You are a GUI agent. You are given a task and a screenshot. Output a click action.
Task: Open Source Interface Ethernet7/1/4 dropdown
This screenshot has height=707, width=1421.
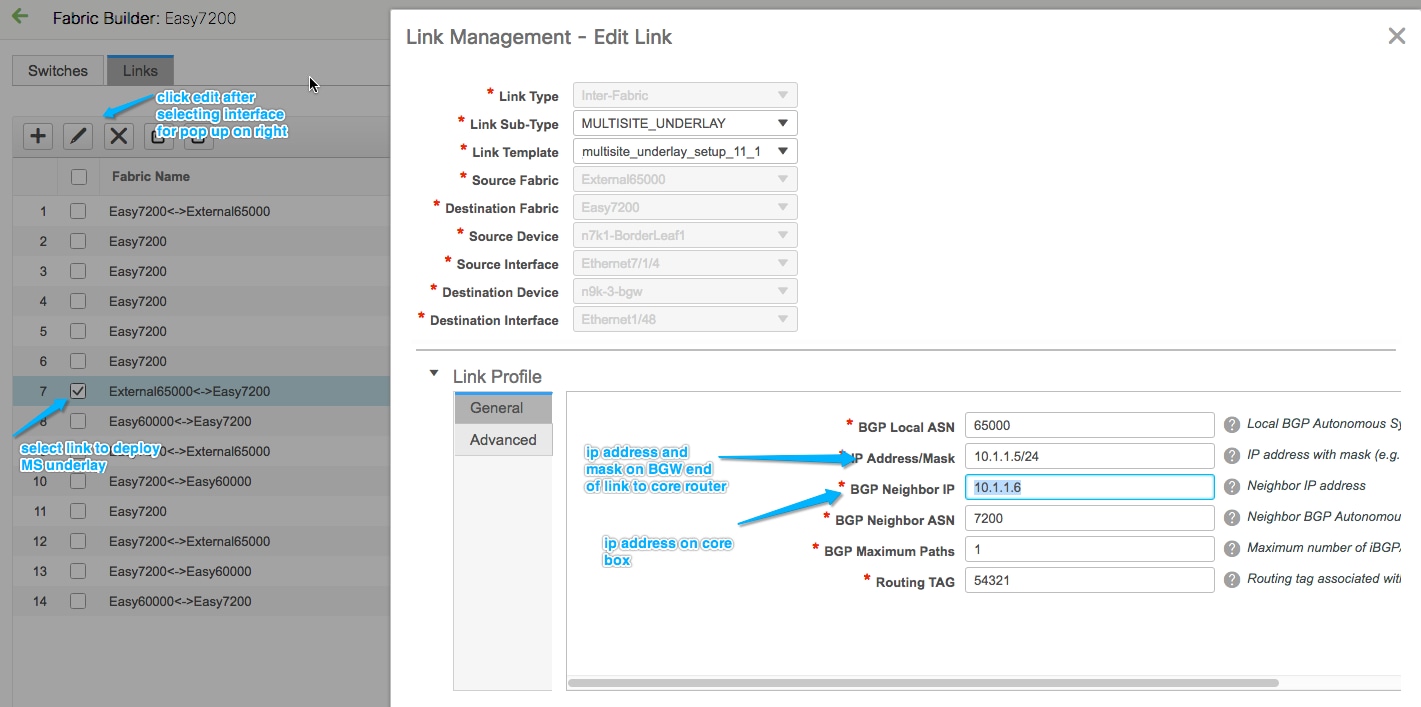(685, 263)
